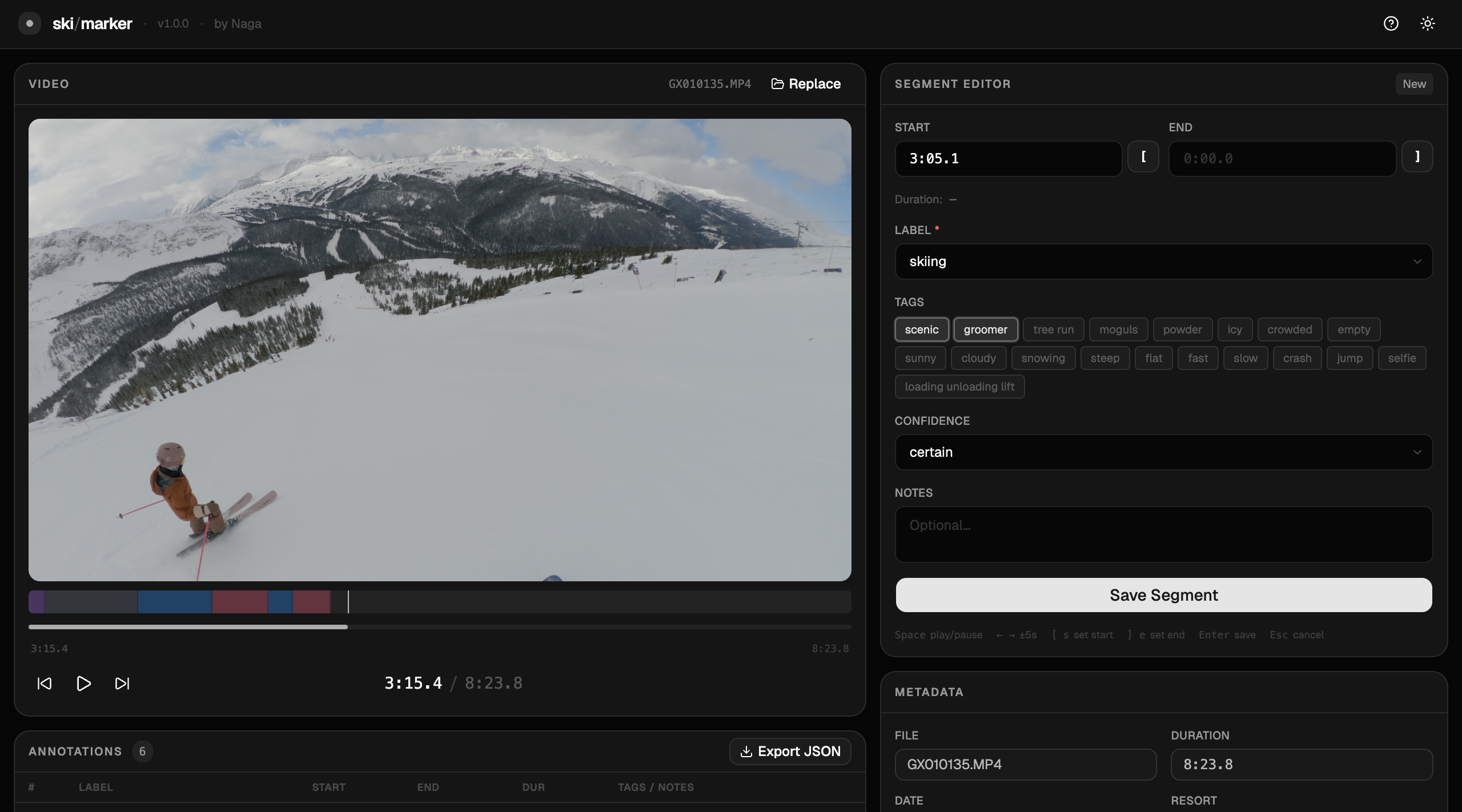
Task: Open the help dialog via question mark icon
Action: click(x=1391, y=23)
